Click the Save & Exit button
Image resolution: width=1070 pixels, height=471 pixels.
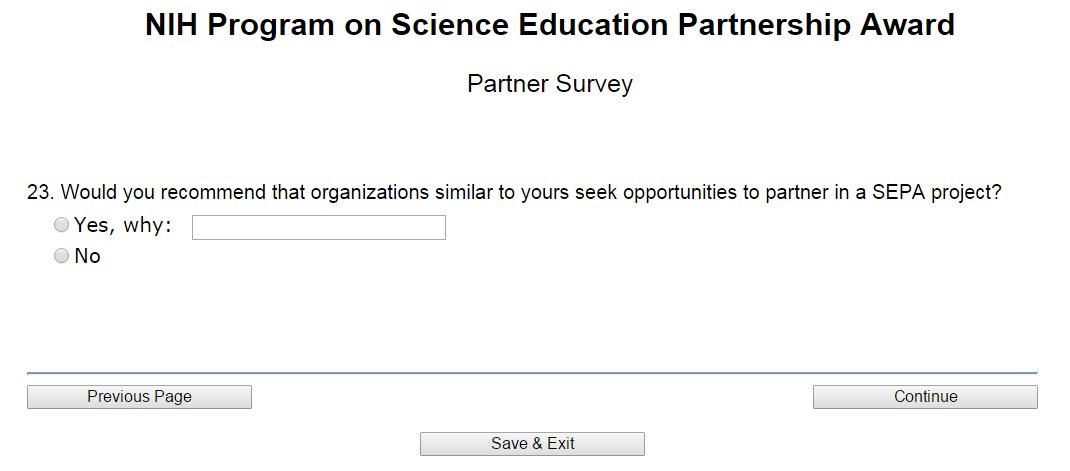tap(532, 444)
